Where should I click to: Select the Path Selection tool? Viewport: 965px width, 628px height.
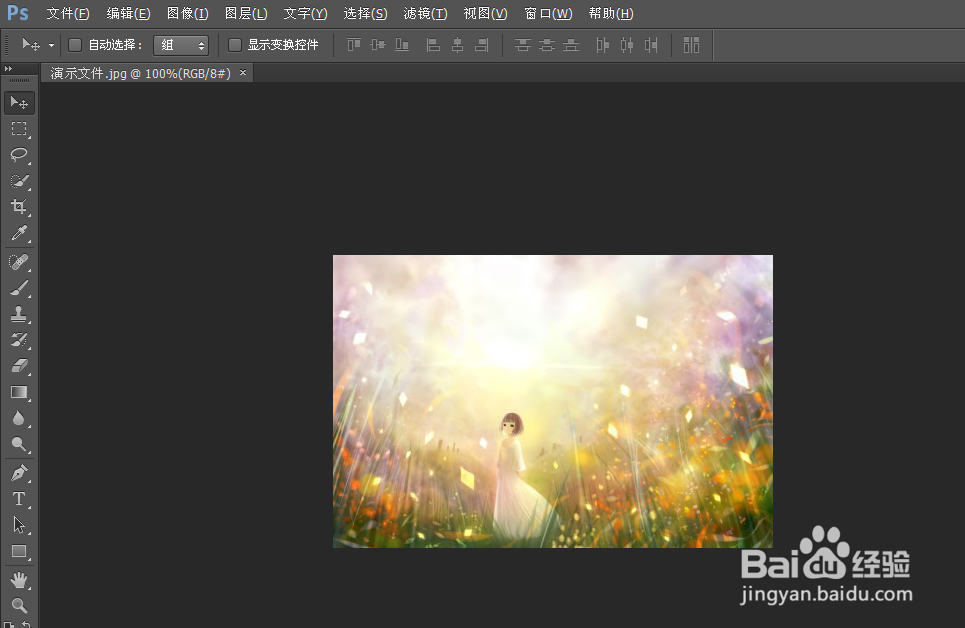pos(19,525)
